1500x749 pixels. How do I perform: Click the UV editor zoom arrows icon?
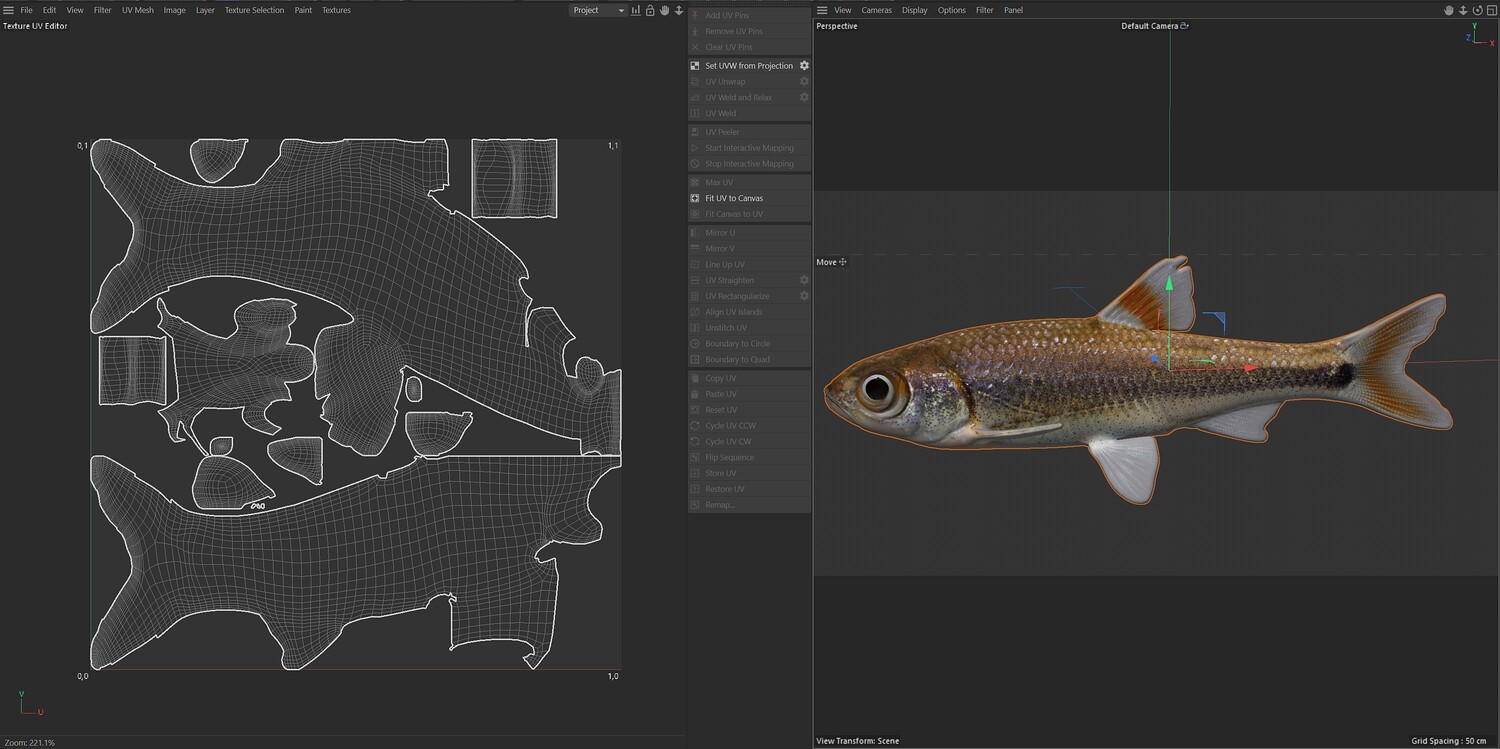point(678,10)
